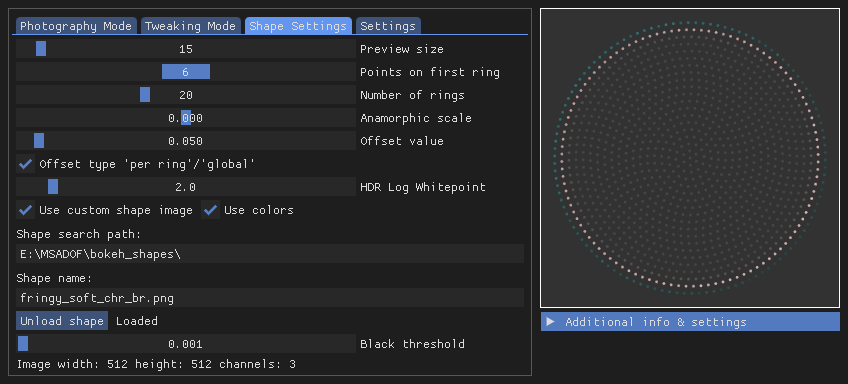Disable Use custom shape image checkbox
The height and width of the screenshot is (384, 848).
click(x=25, y=210)
